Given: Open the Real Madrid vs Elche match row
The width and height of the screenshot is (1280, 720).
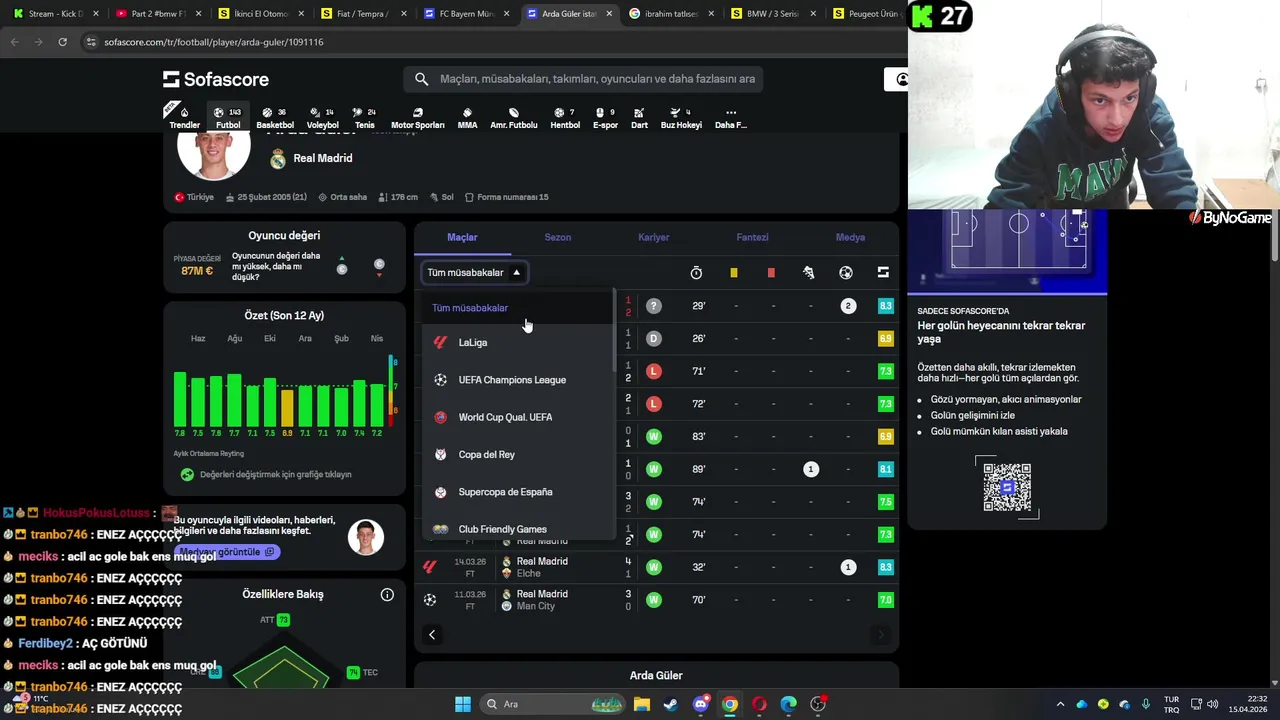Looking at the screenshot, I should tap(656, 568).
